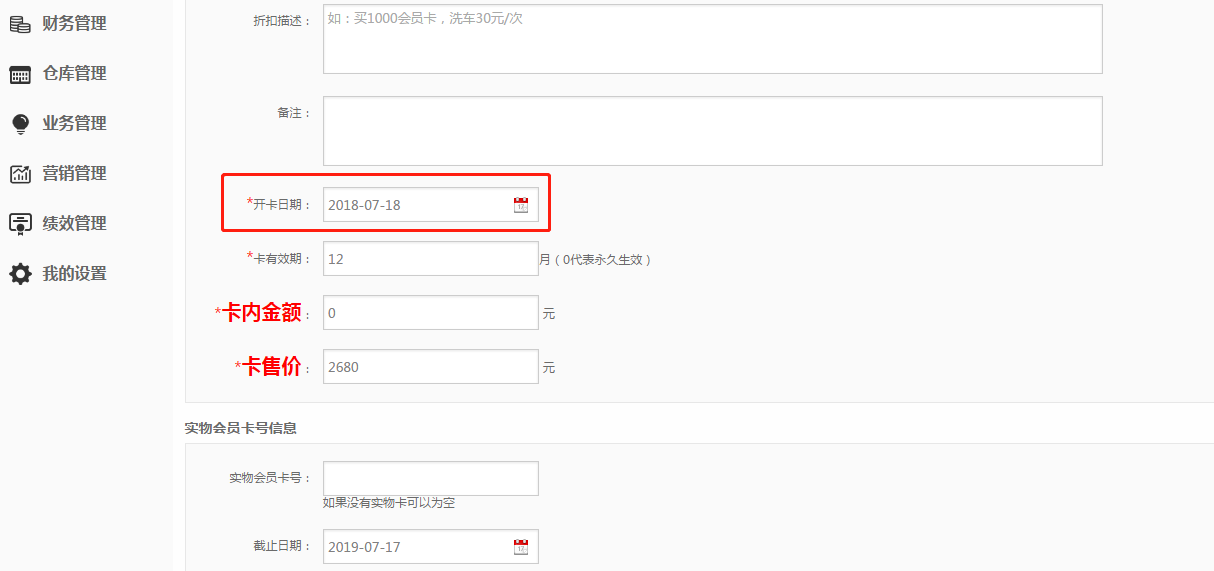Click the 卡内金额 input field
This screenshot has width=1214, height=571.
coord(430,313)
